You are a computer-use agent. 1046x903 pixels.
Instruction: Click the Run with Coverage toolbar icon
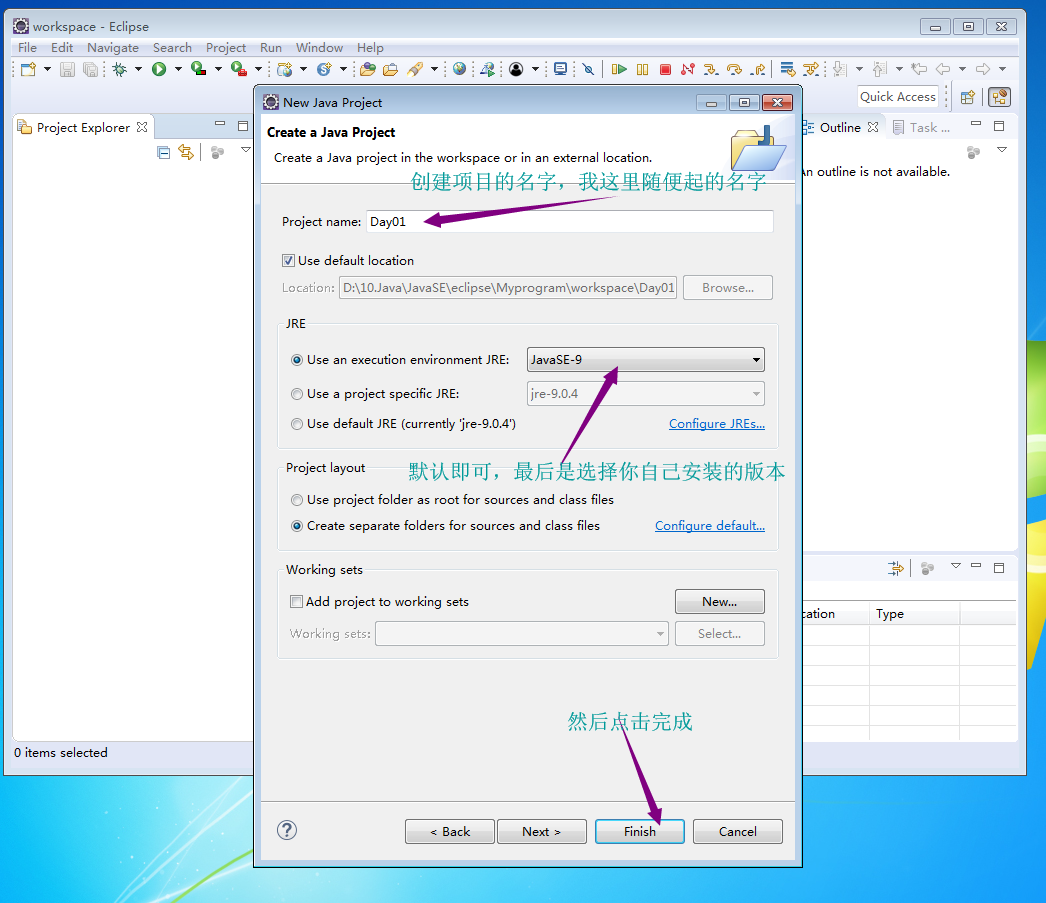[x=198, y=69]
